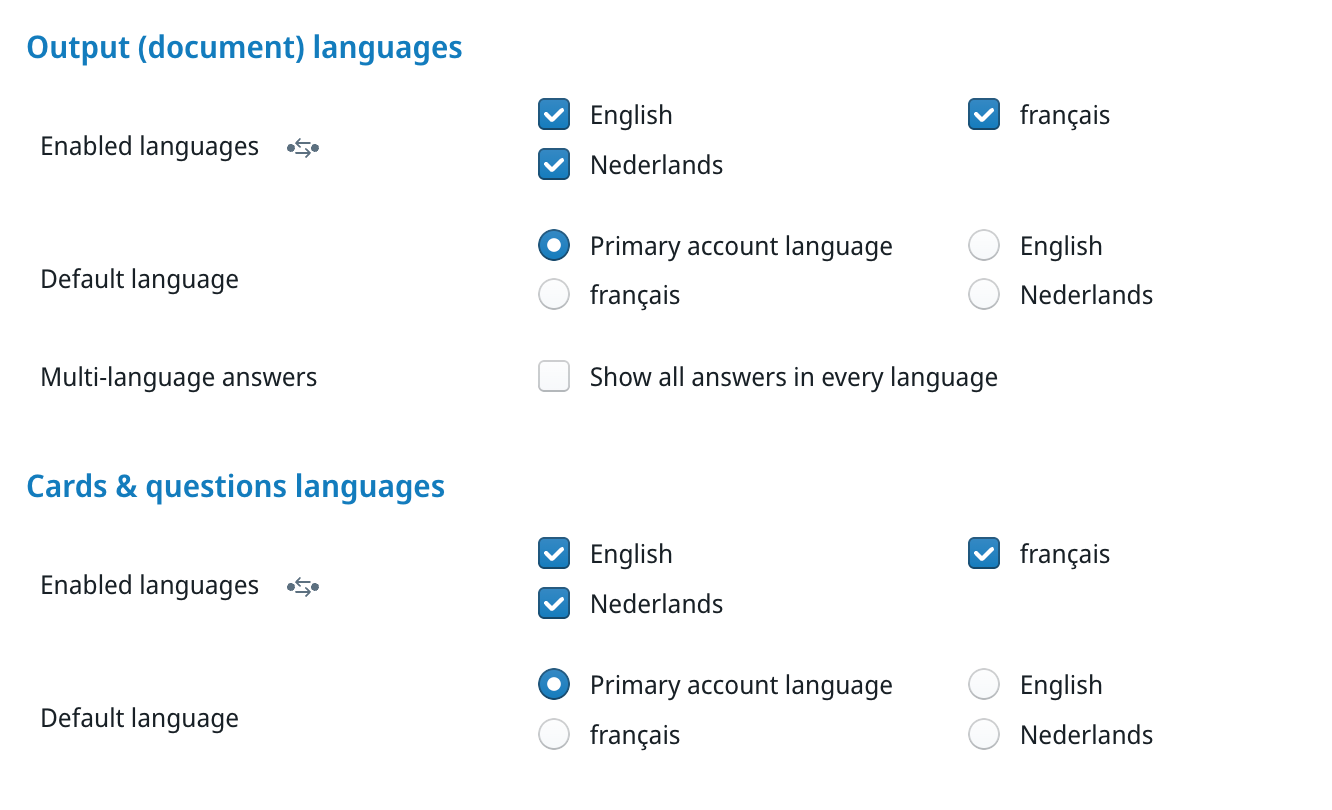Select Nederlands as Output default language
Viewport: 1332px width, 810px height.
click(x=984, y=295)
